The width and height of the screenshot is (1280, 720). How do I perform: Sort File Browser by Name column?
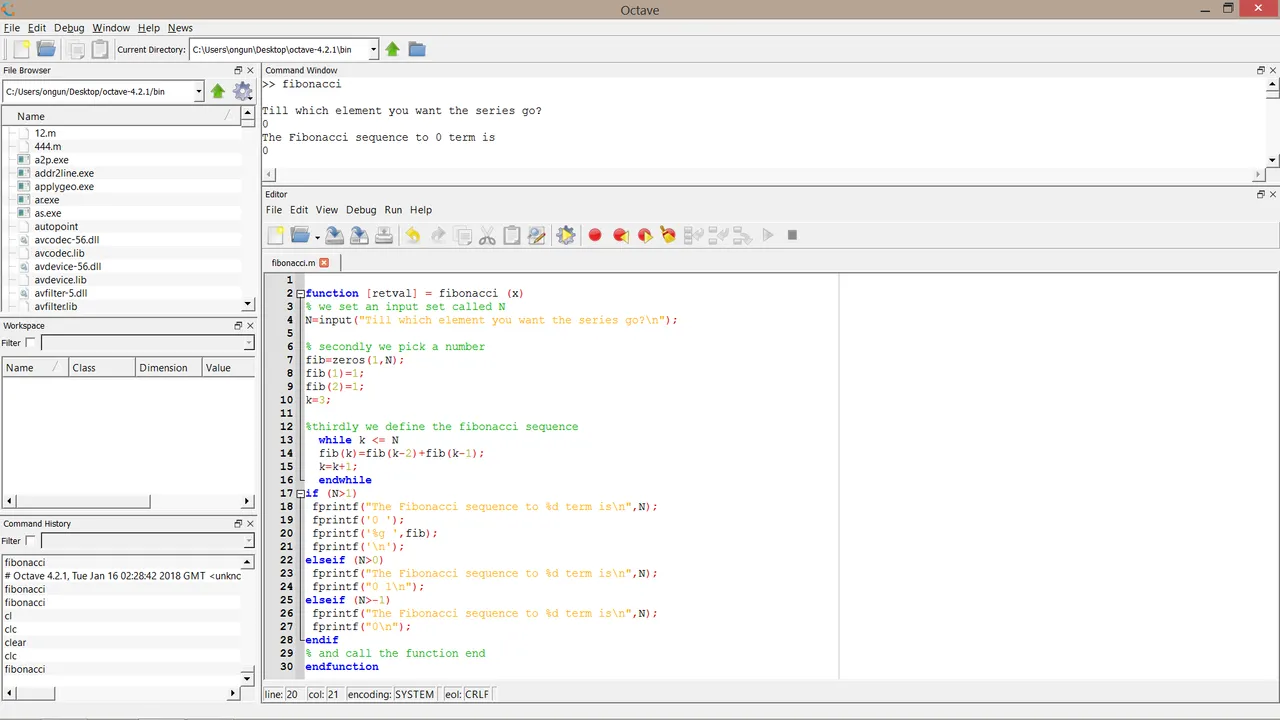click(x=120, y=116)
